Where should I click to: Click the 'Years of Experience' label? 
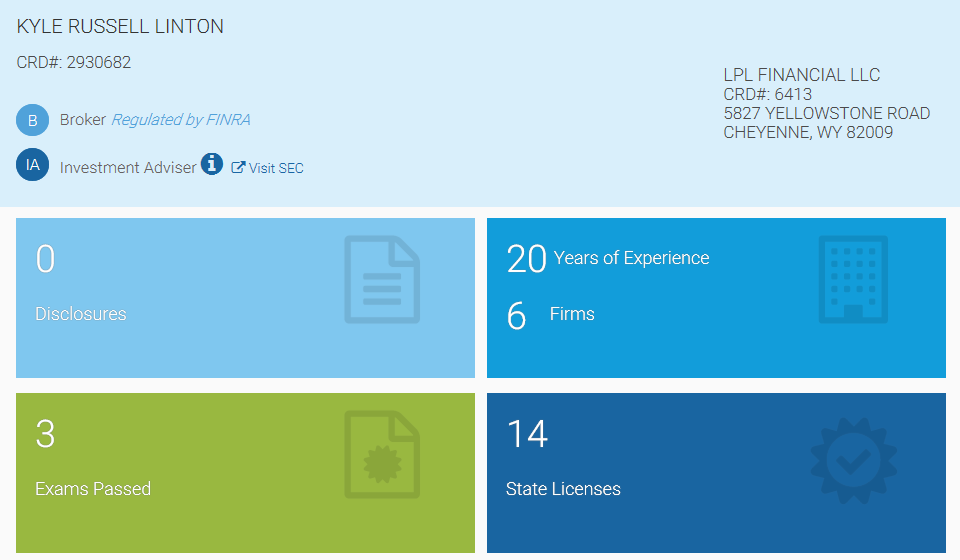click(x=631, y=258)
